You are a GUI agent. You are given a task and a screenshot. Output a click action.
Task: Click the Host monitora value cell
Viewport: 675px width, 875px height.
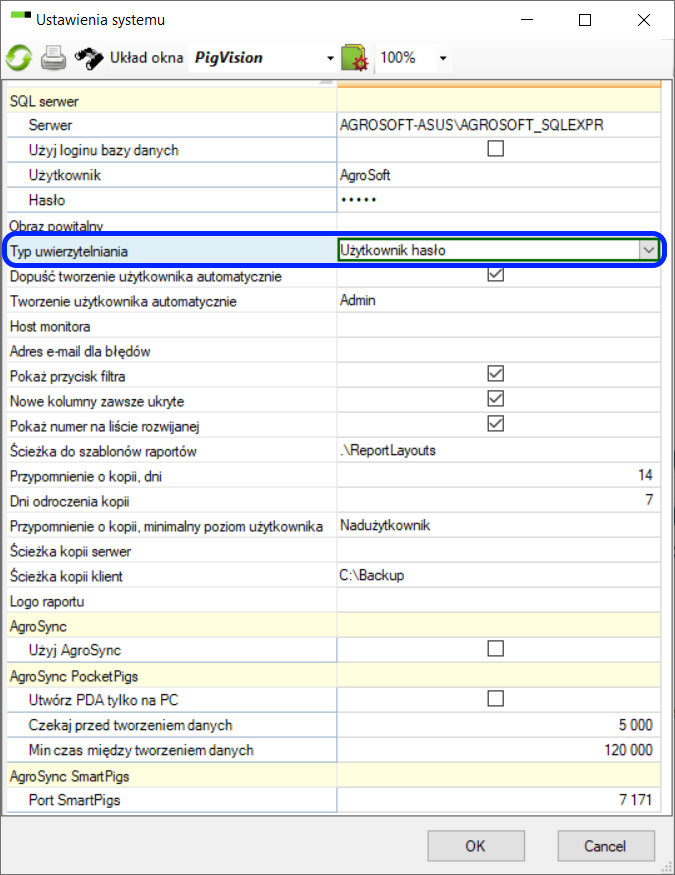[x=499, y=325]
